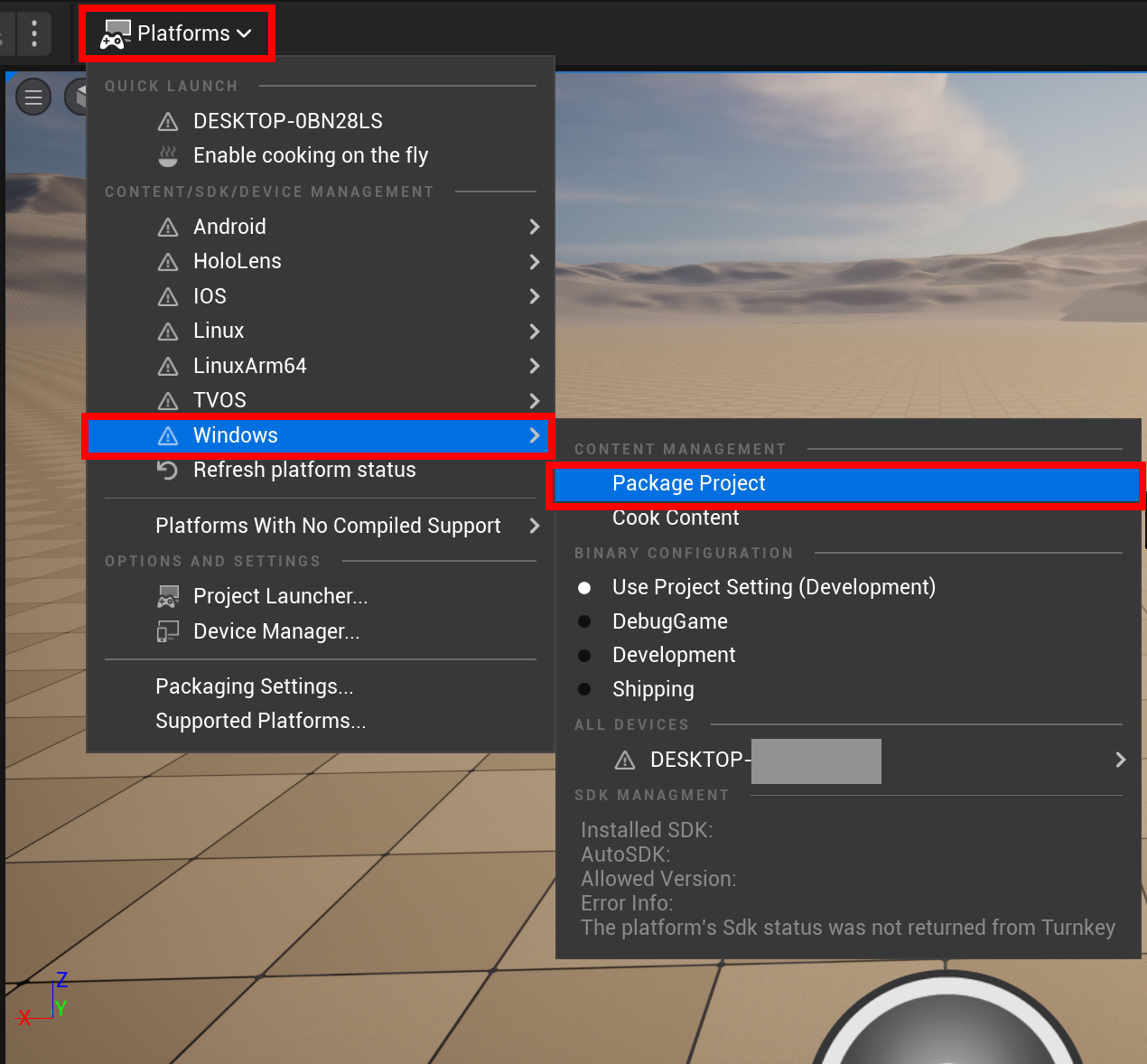Click the warning triangle beside Android

click(x=168, y=227)
